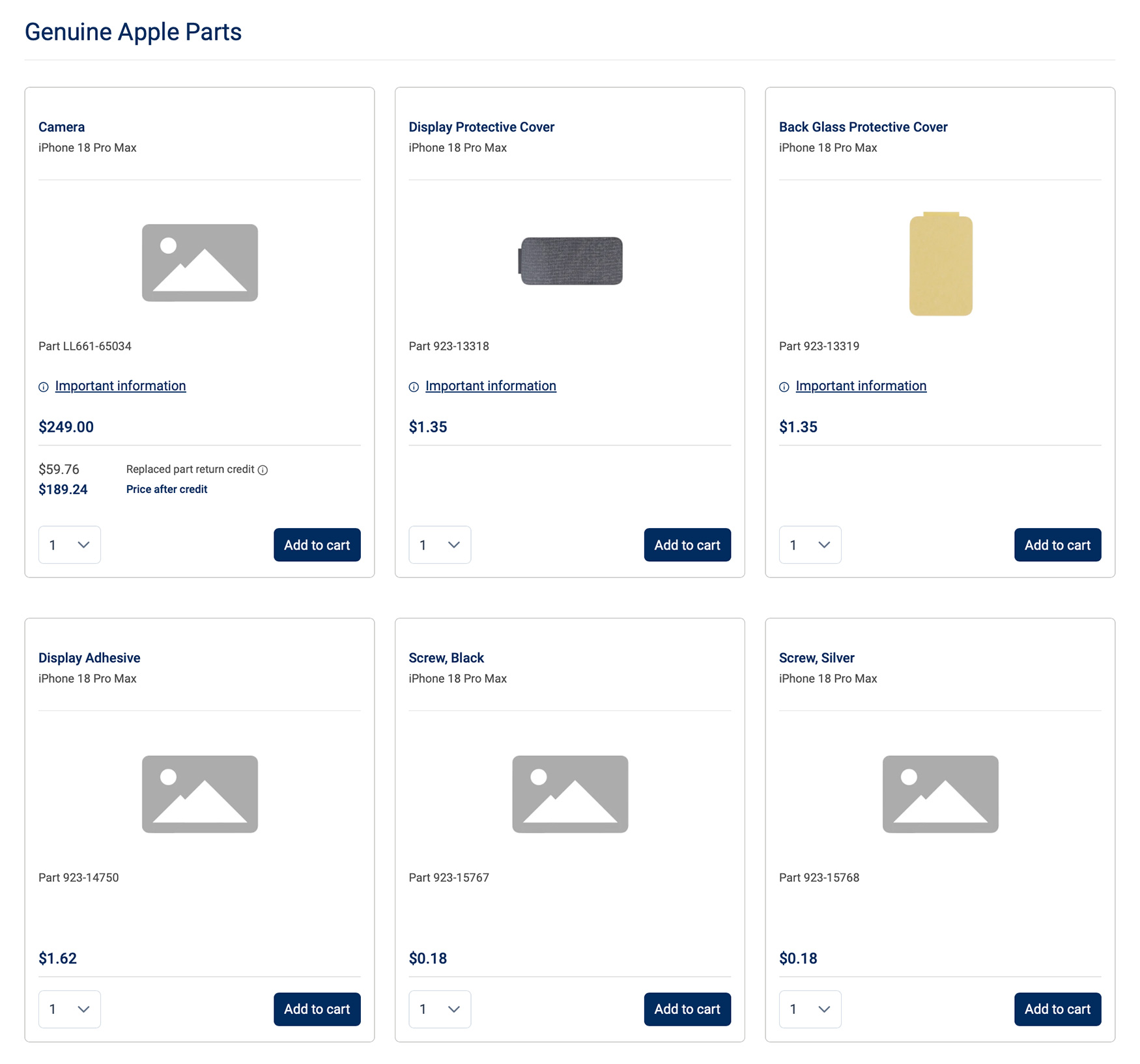Expand Screw, Black quantity selector
Viewport: 1140px width, 1064px height.
tap(440, 1009)
